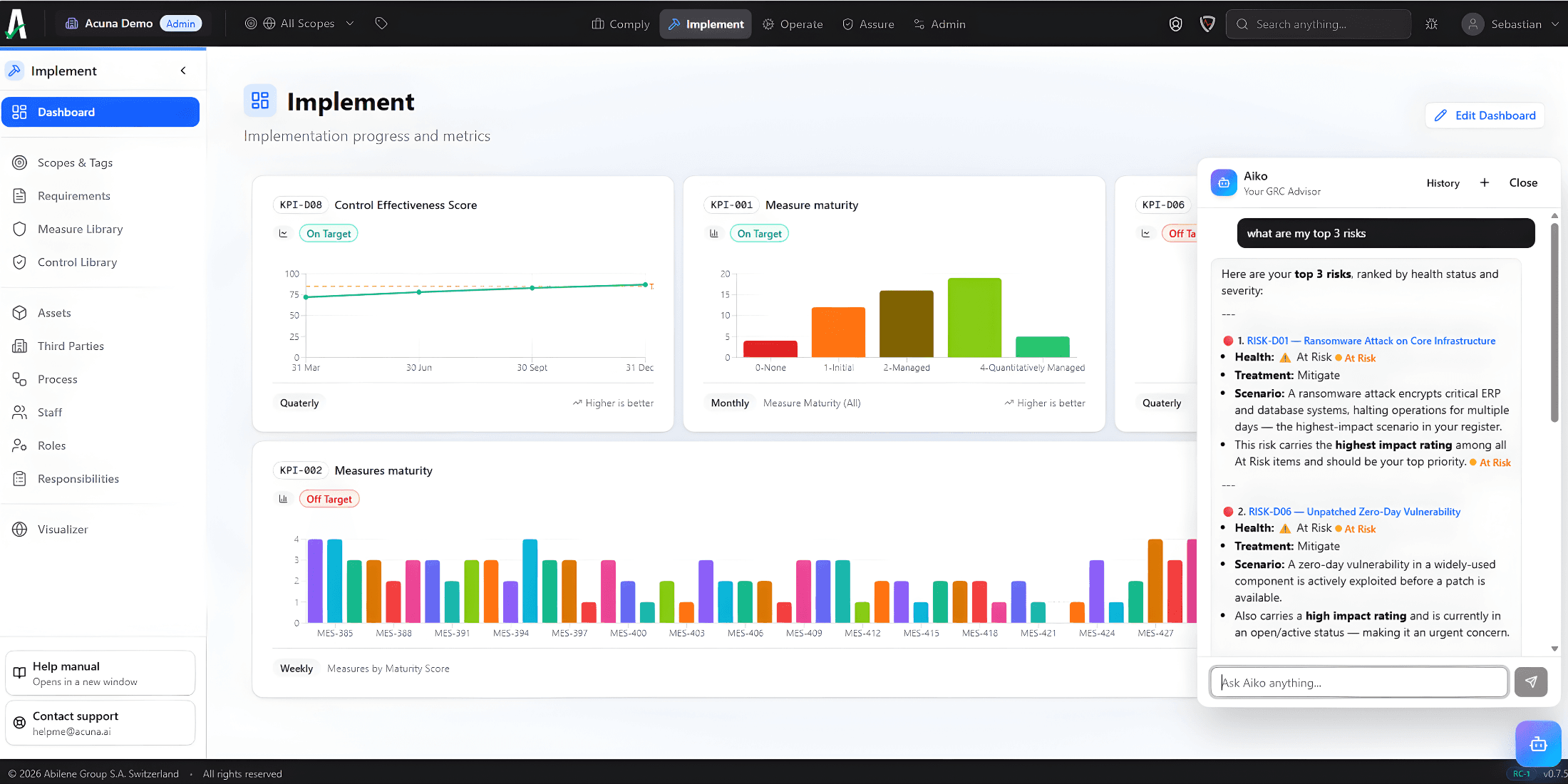Open Measure Library in sidebar

click(x=80, y=229)
